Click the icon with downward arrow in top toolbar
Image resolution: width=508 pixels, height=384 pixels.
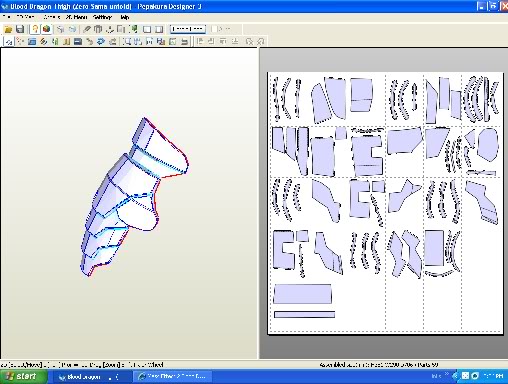click(x=110, y=29)
